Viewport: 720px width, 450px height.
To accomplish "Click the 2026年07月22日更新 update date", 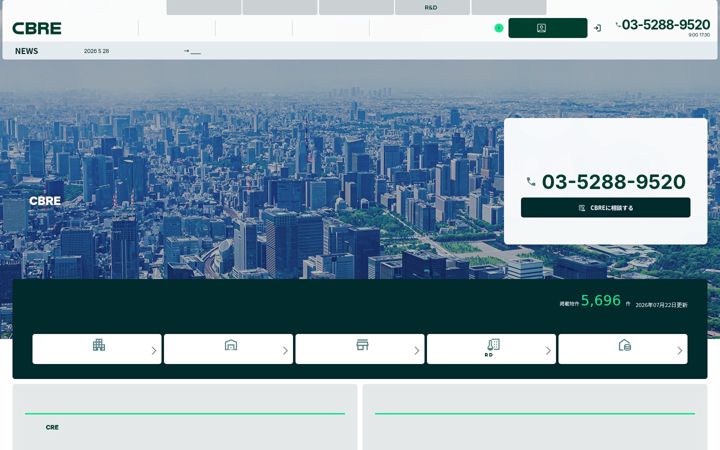I will pos(661,305).
